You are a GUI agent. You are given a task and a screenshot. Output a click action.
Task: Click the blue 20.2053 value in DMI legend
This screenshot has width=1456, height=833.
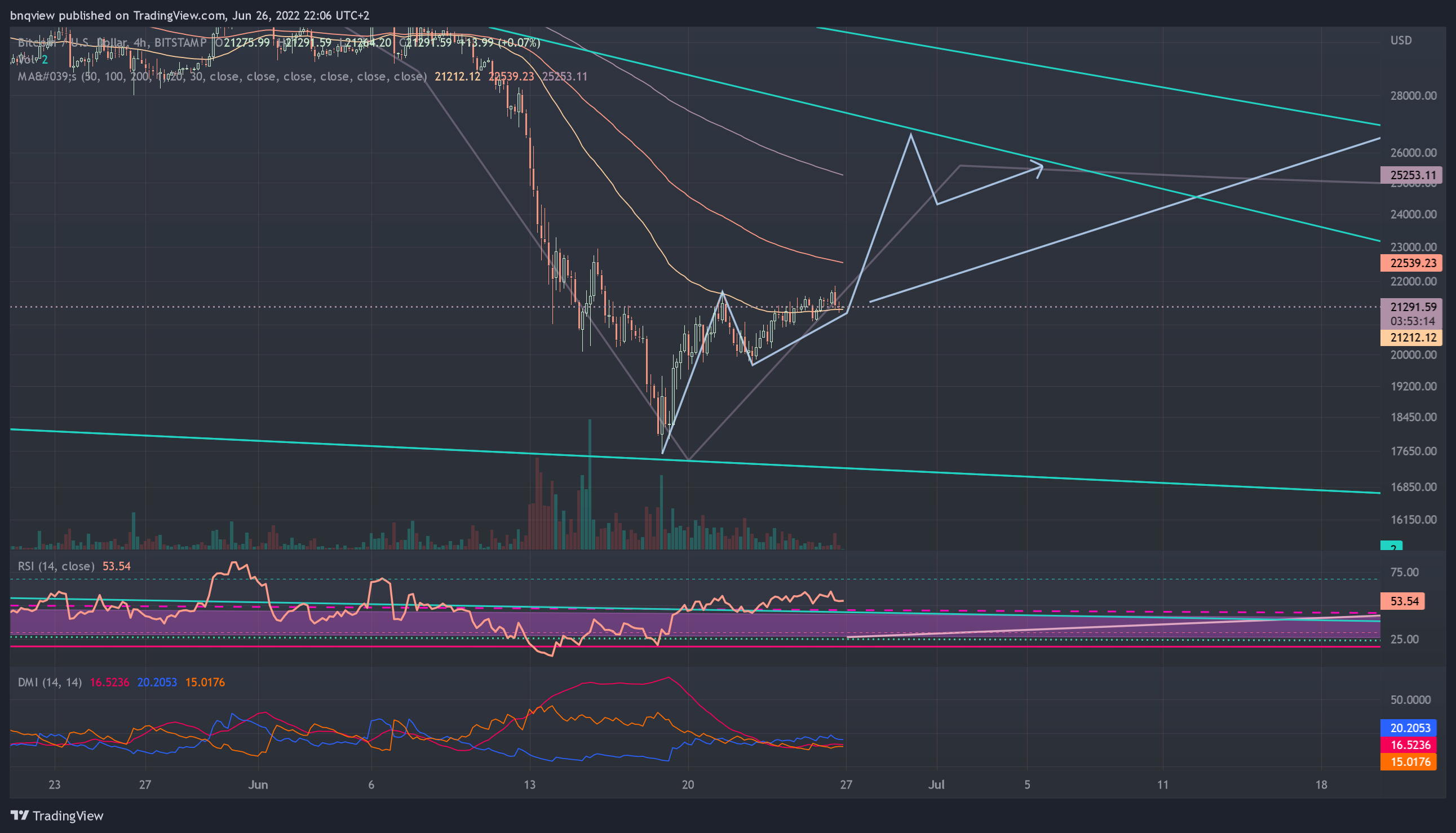click(157, 682)
